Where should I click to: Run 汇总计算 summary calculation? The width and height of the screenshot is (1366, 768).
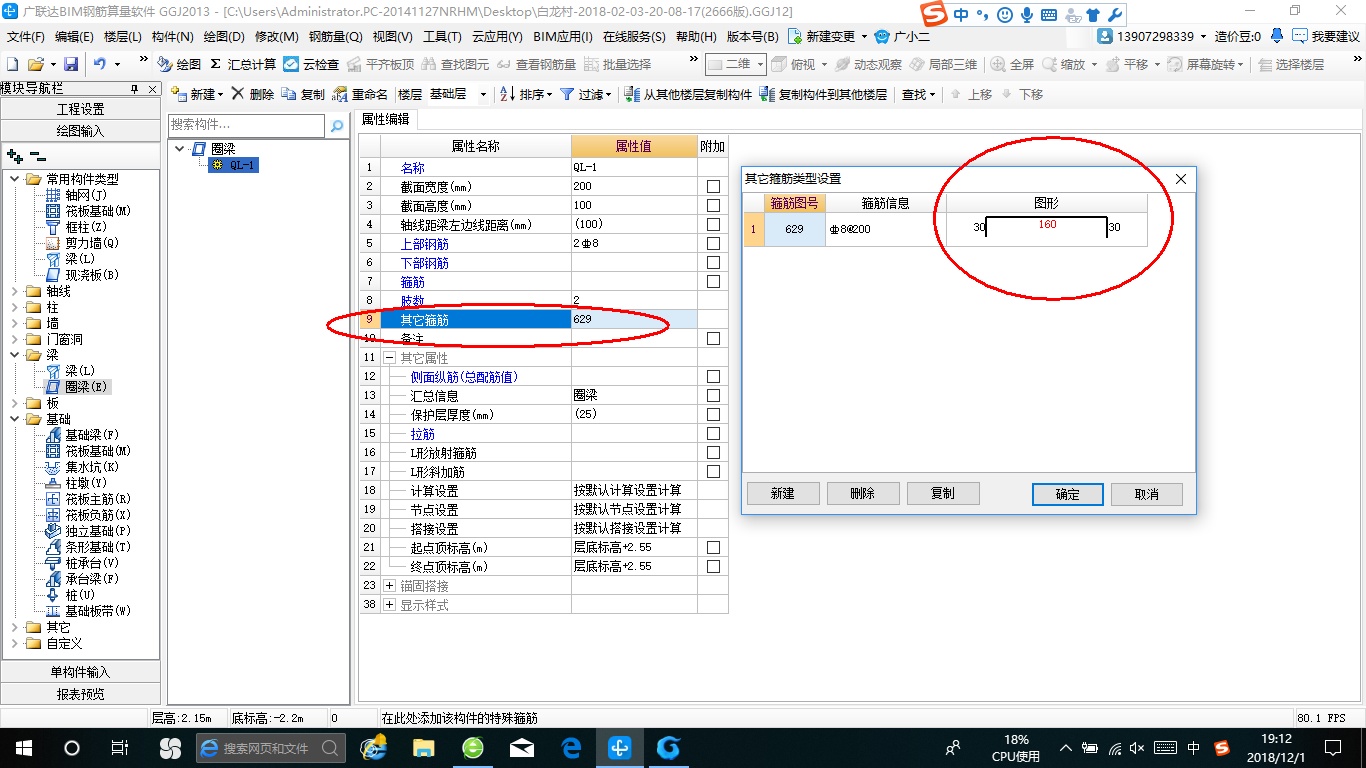pyautogui.click(x=242, y=64)
